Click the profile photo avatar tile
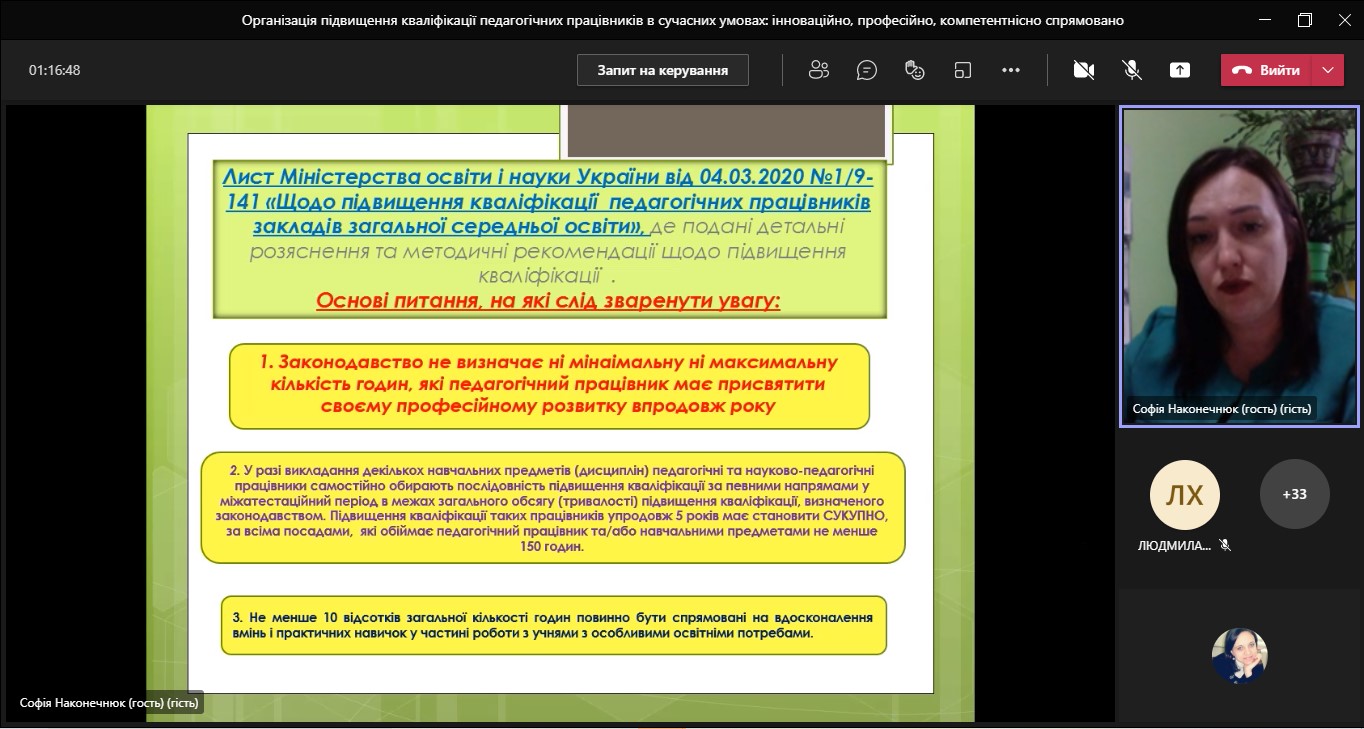 (x=1239, y=655)
